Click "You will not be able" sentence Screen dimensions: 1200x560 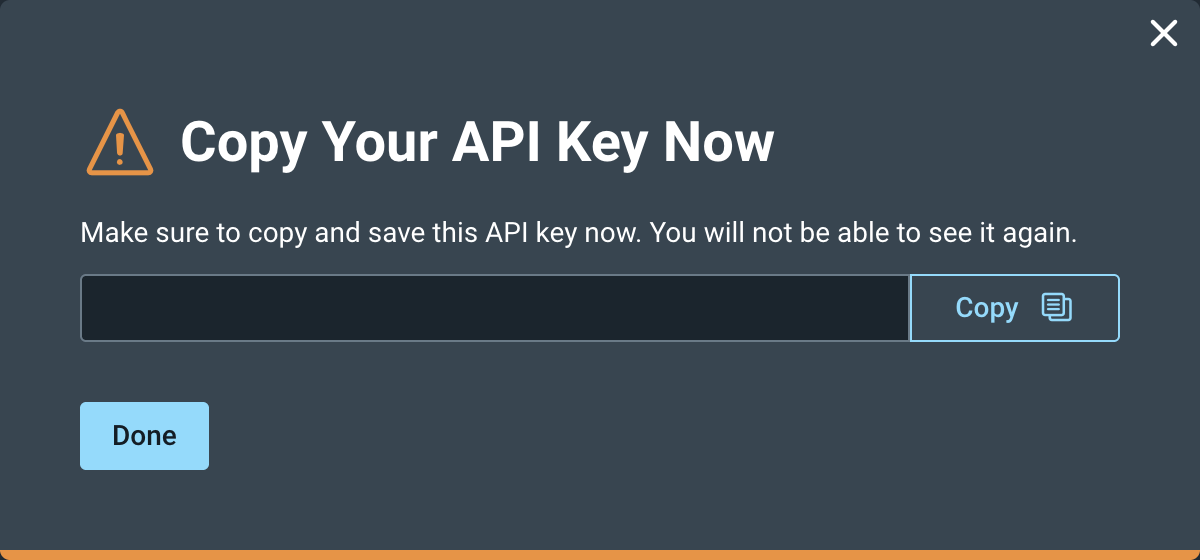tap(864, 234)
